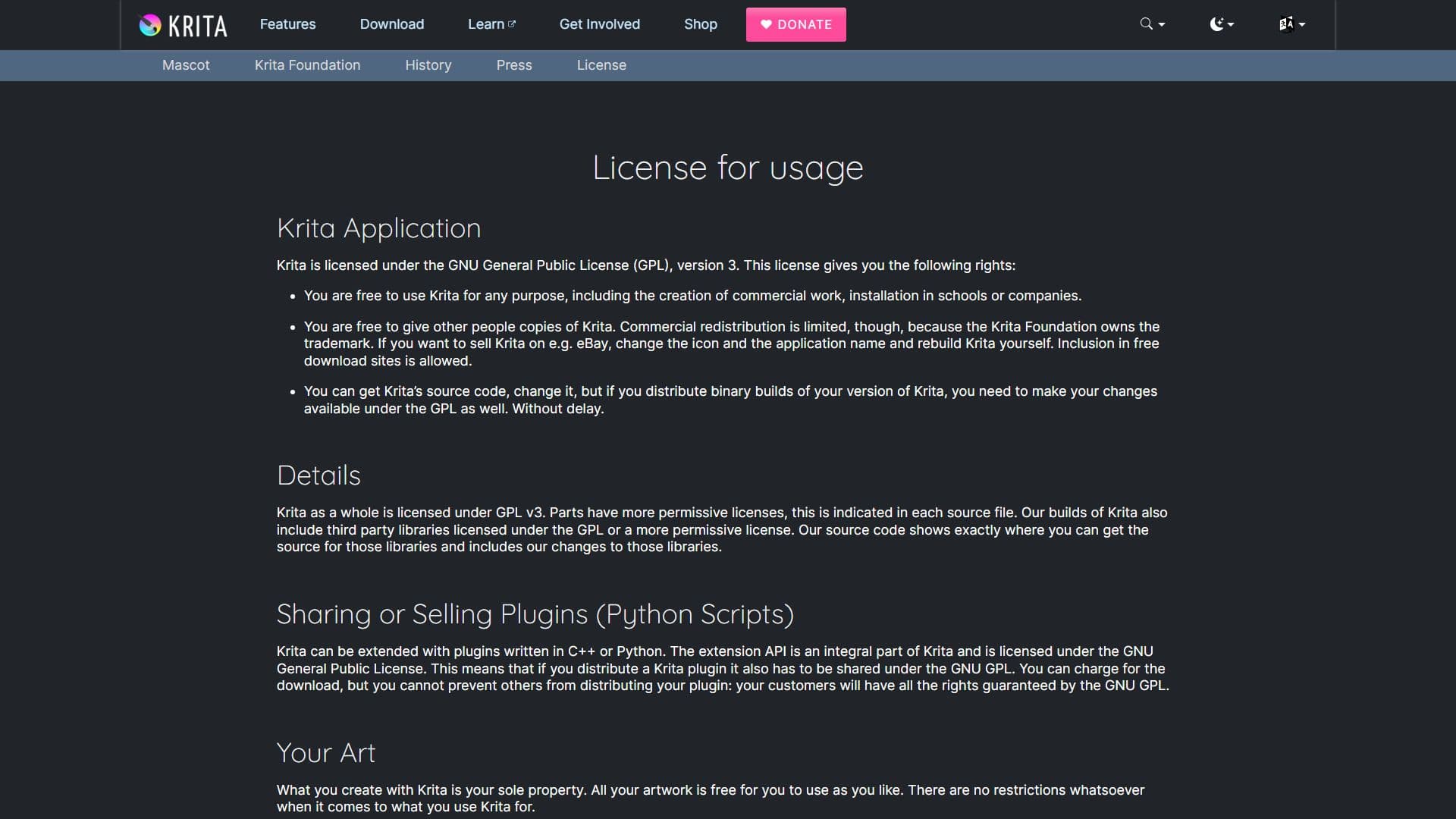Click the bullet about giving copies of Krita

pyautogui.click(x=732, y=344)
